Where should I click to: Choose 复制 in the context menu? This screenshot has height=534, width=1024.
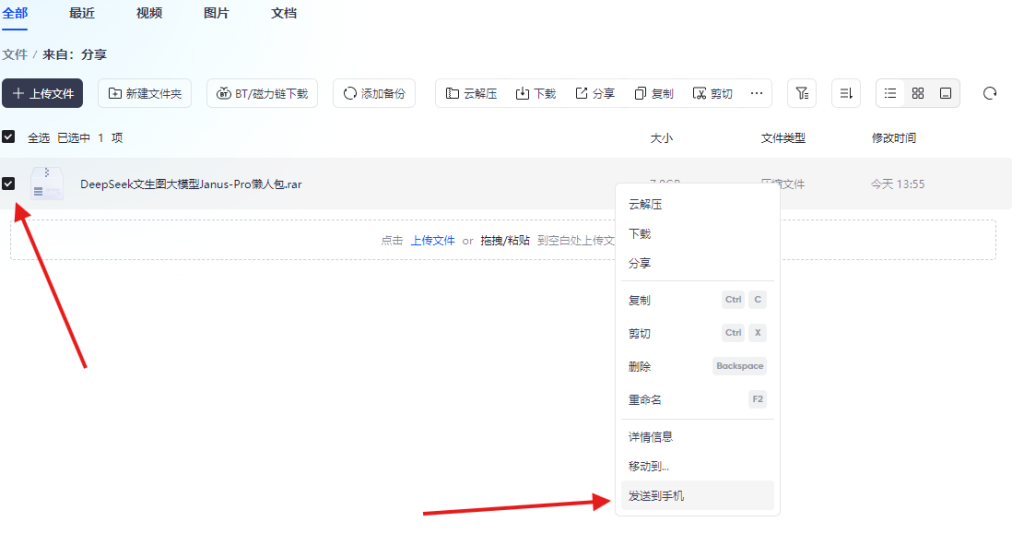point(697,300)
